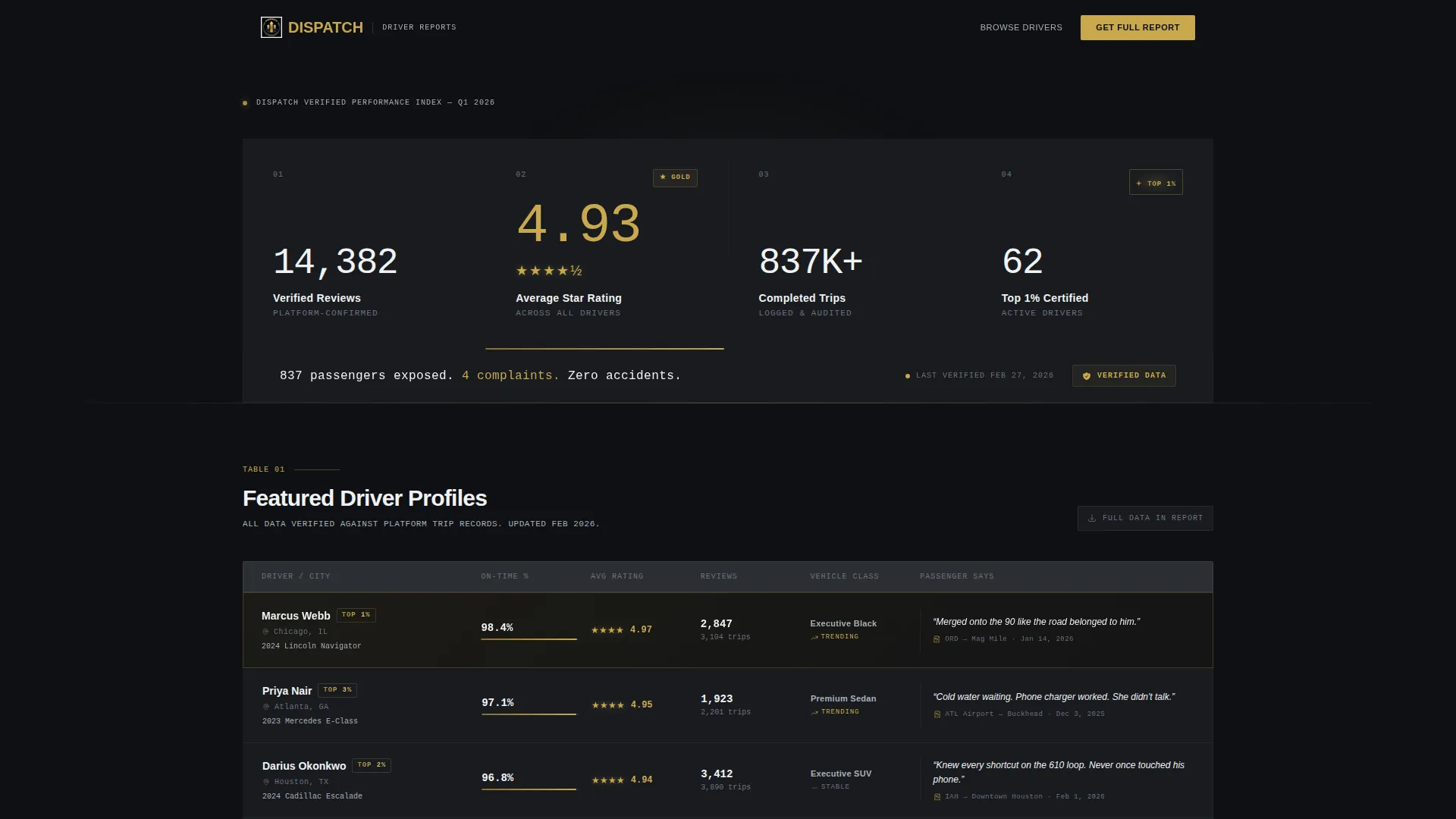Viewport: 1456px width, 819px height.
Task: Click Marcus Webb's Top 1% badge
Action: [356, 615]
